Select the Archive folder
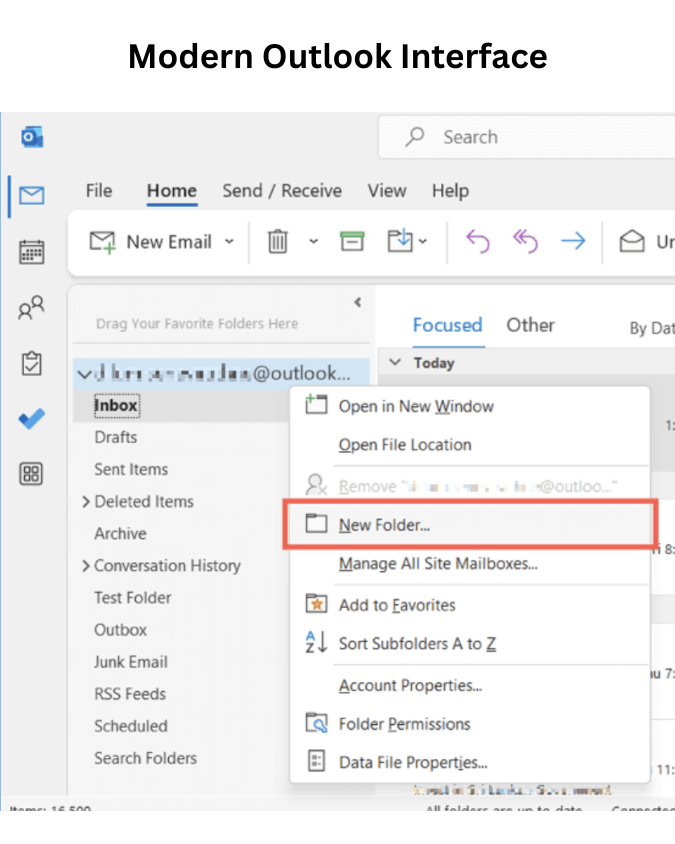 pos(121,533)
